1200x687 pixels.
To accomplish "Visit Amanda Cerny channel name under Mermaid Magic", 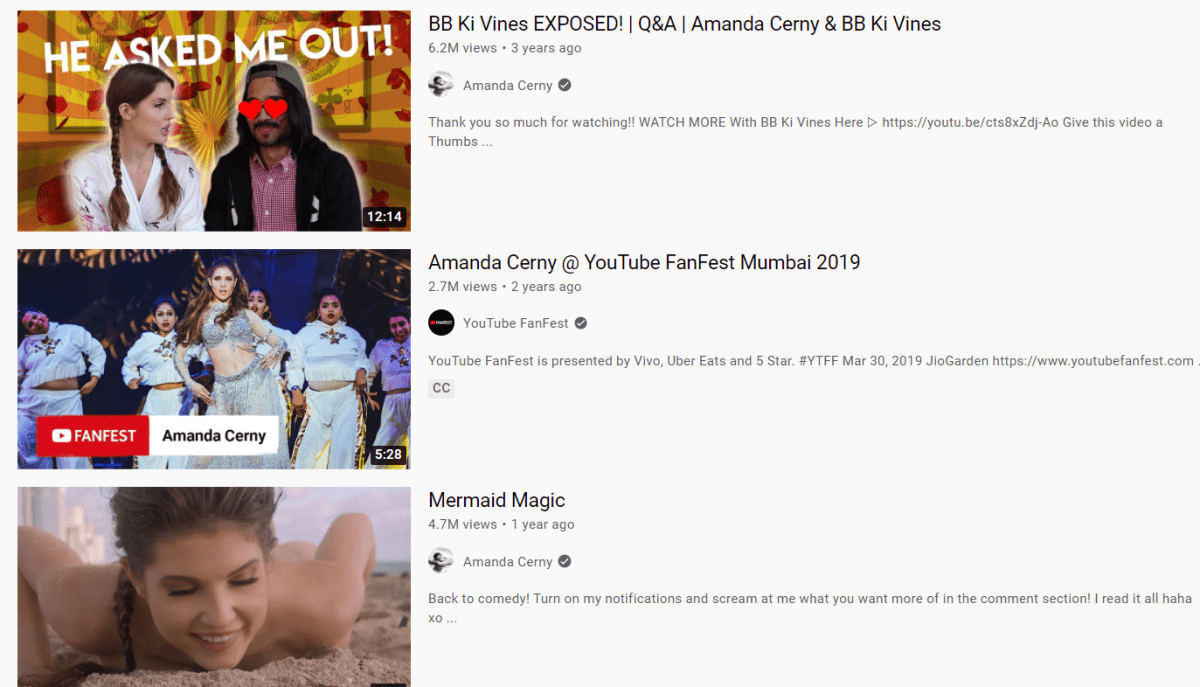I will [x=508, y=562].
